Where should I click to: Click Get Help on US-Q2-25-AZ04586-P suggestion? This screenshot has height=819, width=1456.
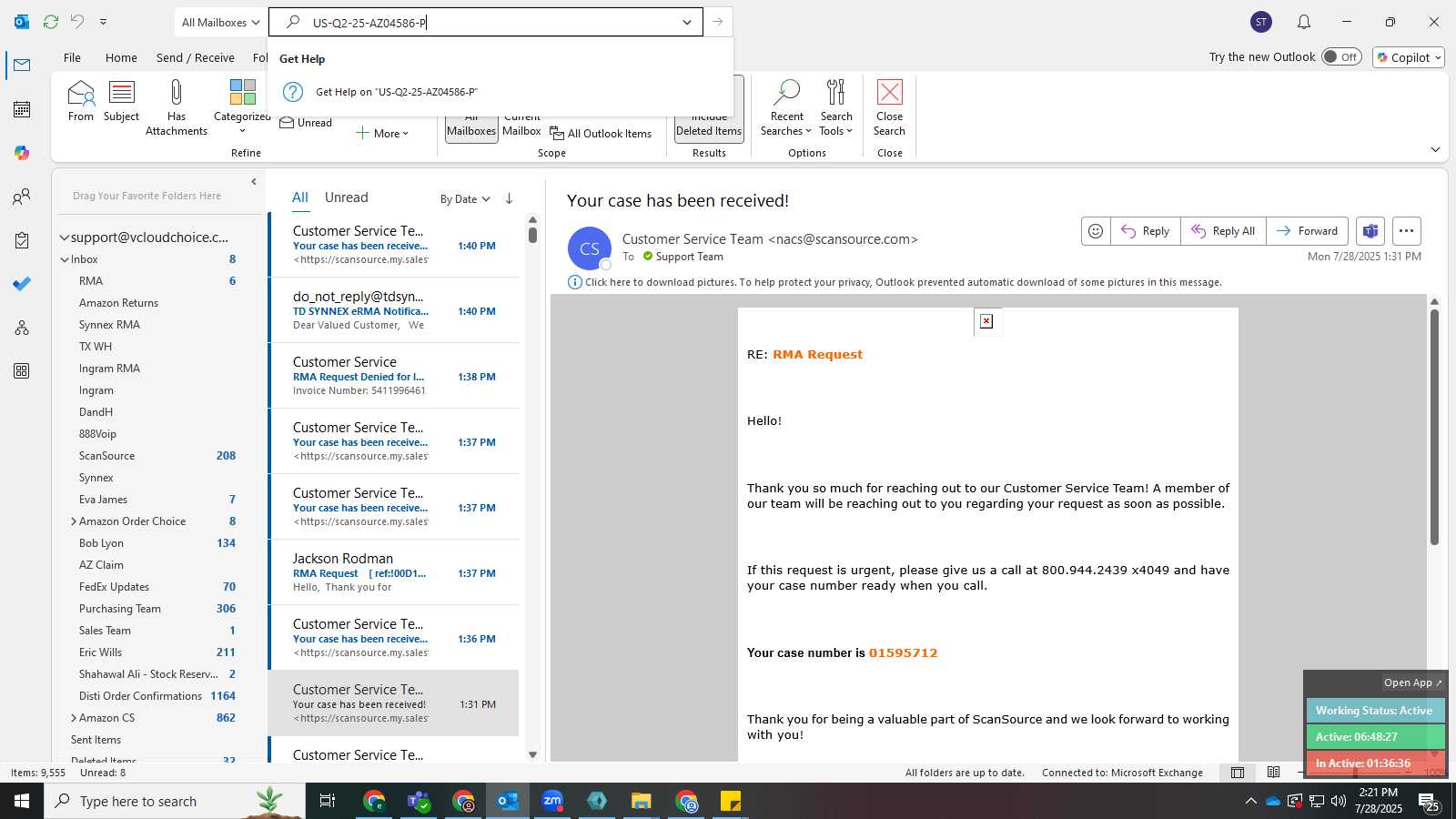500,92
